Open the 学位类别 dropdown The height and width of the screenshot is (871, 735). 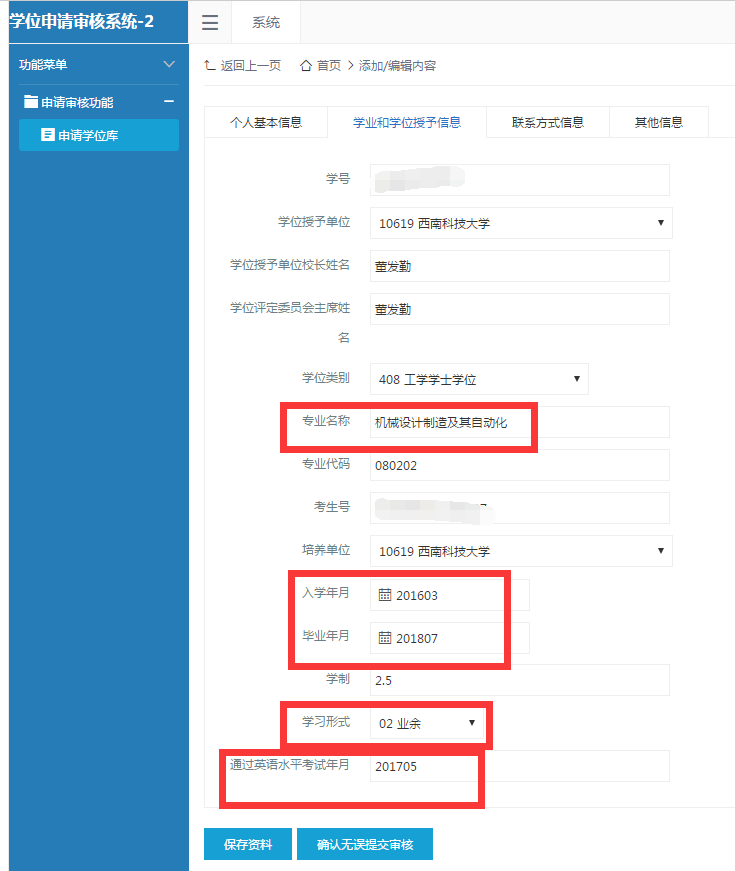(x=478, y=379)
